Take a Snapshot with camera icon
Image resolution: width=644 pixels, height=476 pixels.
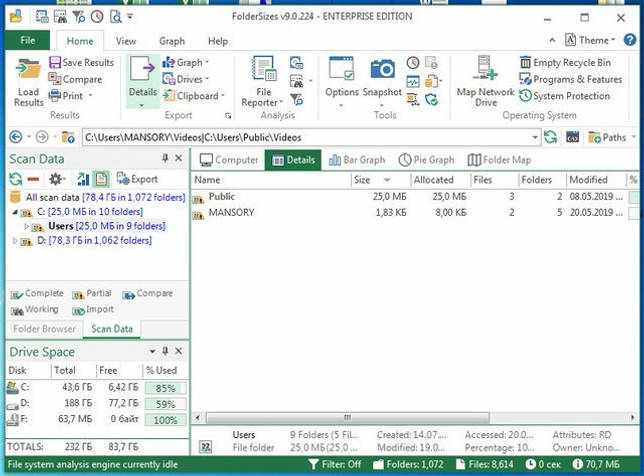[382, 69]
